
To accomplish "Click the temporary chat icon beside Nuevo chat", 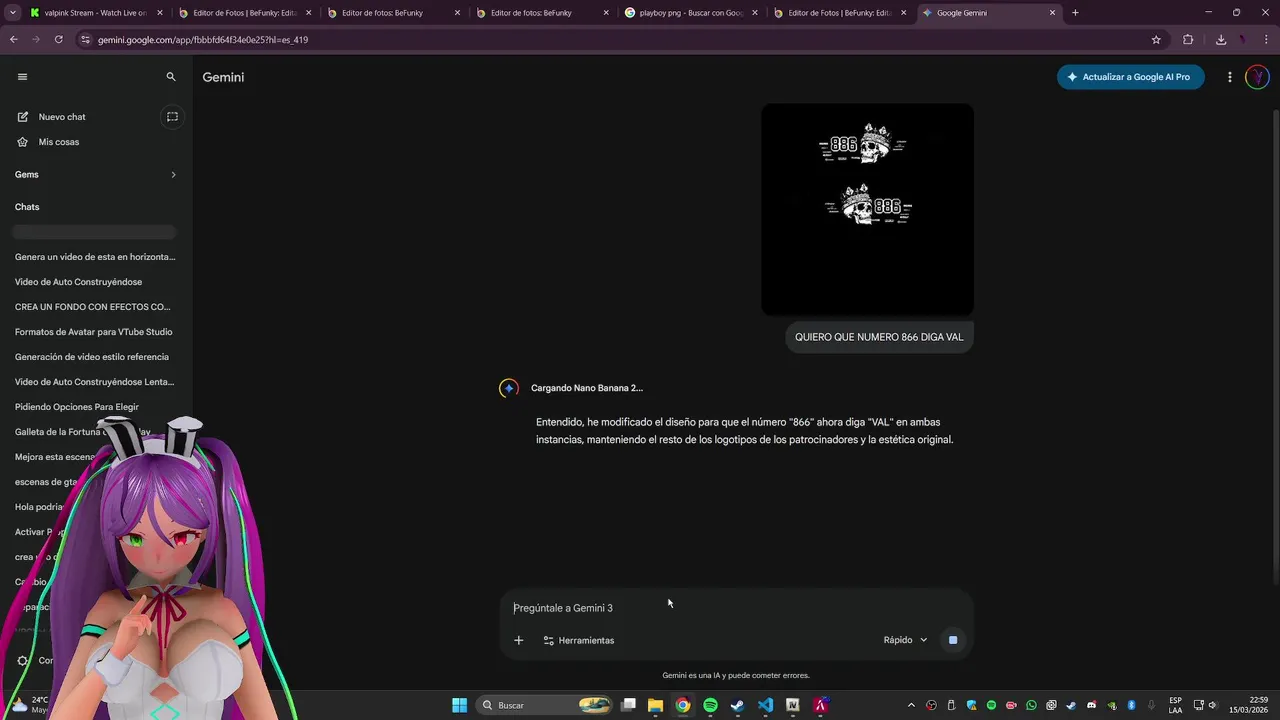I will pyautogui.click(x=172, y=117).
